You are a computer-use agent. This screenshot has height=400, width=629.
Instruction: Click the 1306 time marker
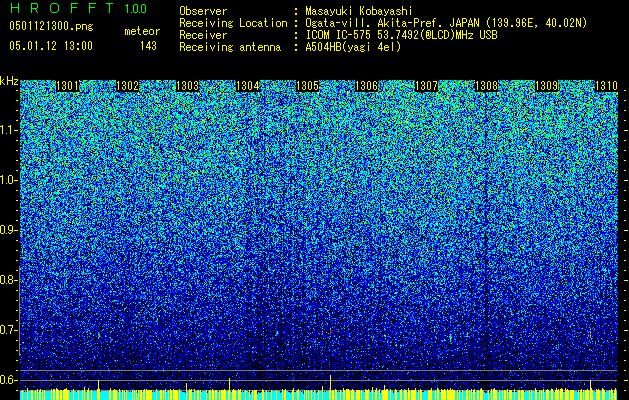(x=367, y=86)
